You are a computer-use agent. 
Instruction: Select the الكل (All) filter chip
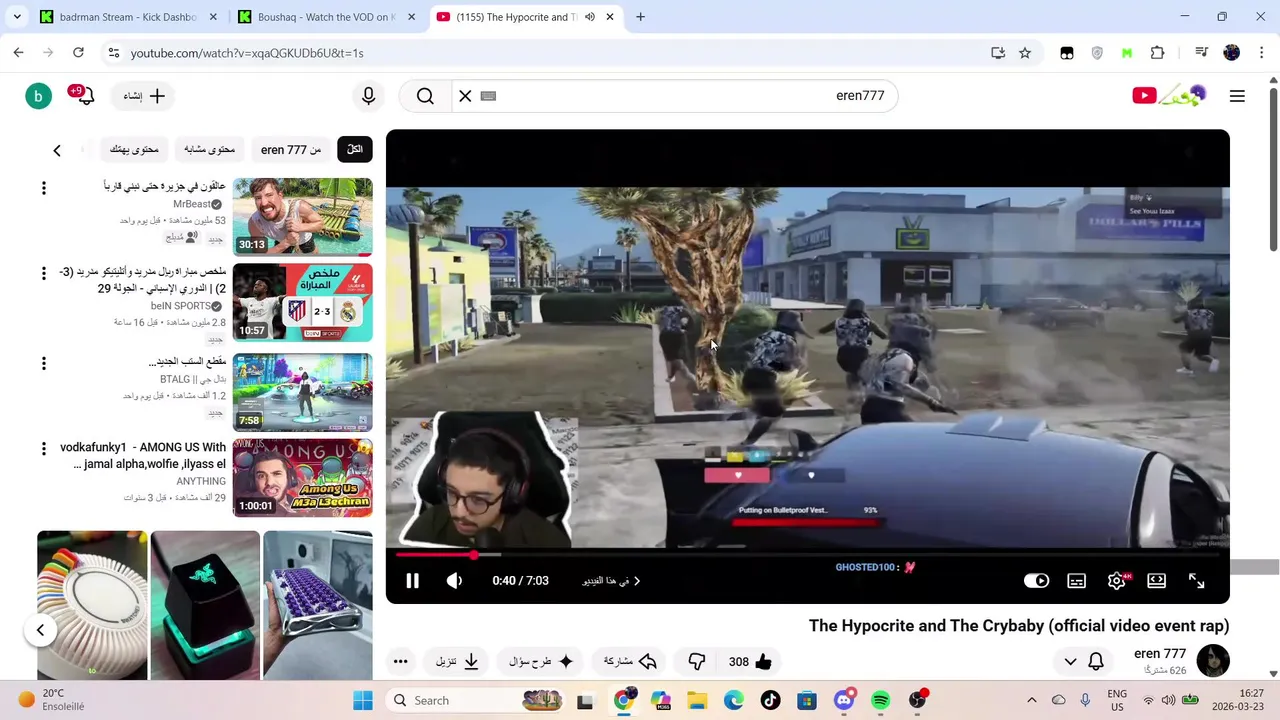click(355, 149)
